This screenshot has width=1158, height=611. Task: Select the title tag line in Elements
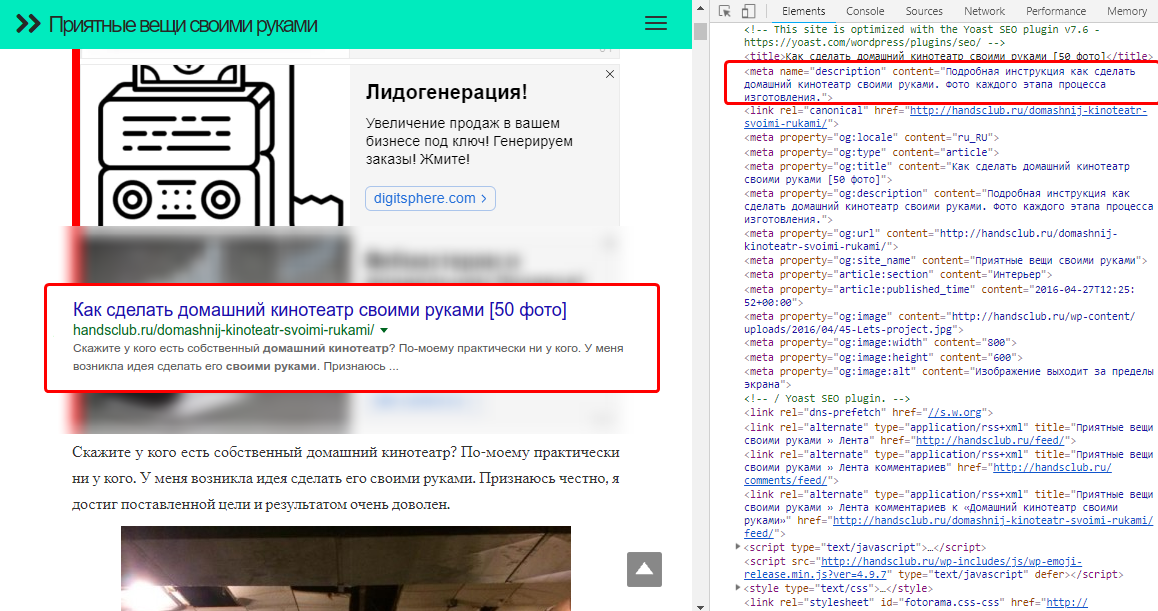(948, 56)
